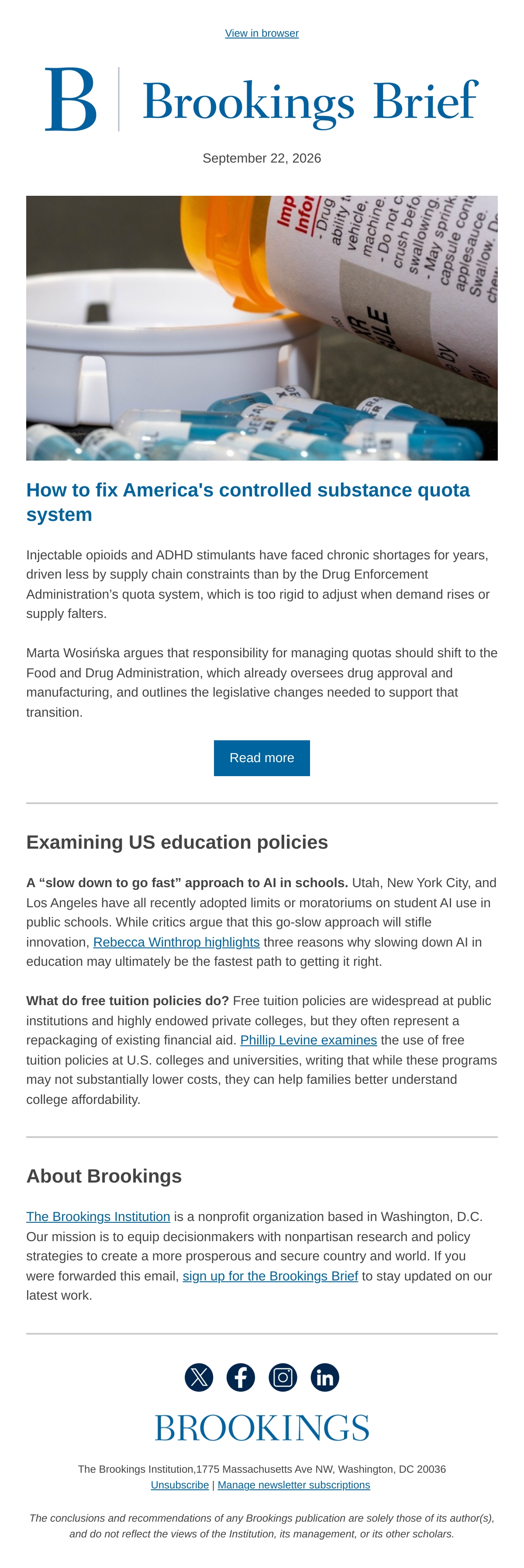
Task: Open the LinkedIn social icon
Action: [x=324, y=1377]
